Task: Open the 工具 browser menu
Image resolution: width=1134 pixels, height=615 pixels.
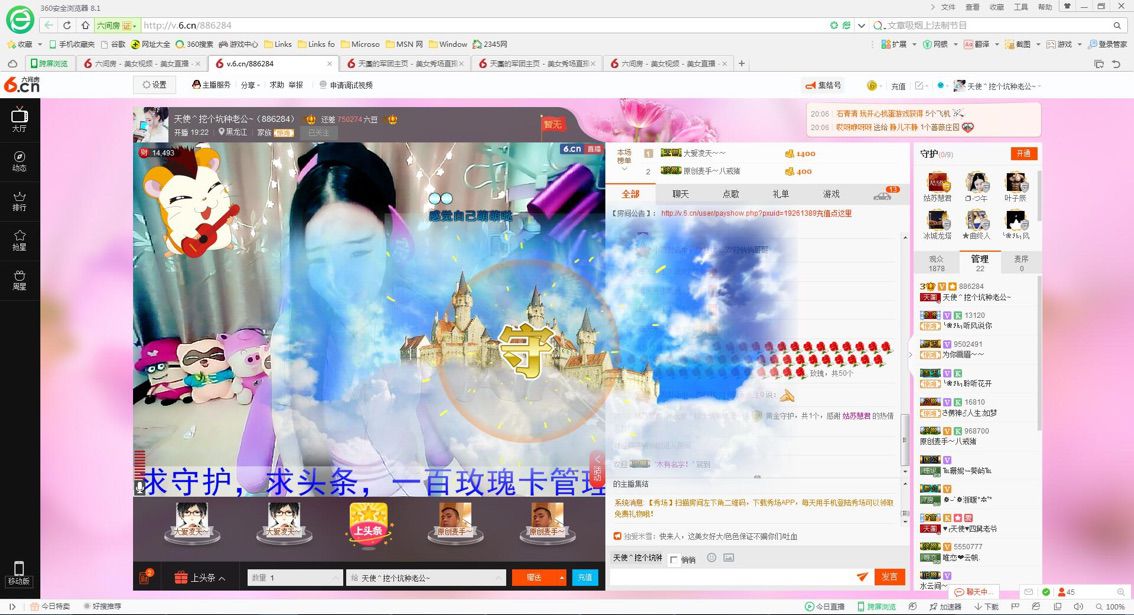Action: (1020, 7)
